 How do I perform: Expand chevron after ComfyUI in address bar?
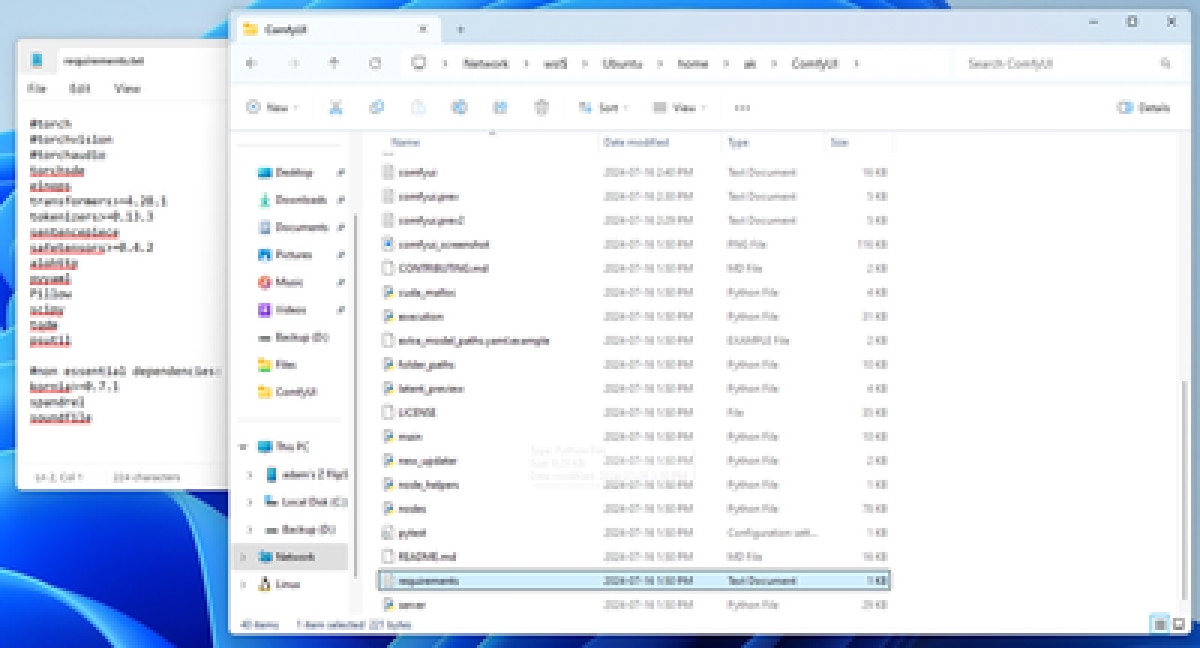pos(856,63)
